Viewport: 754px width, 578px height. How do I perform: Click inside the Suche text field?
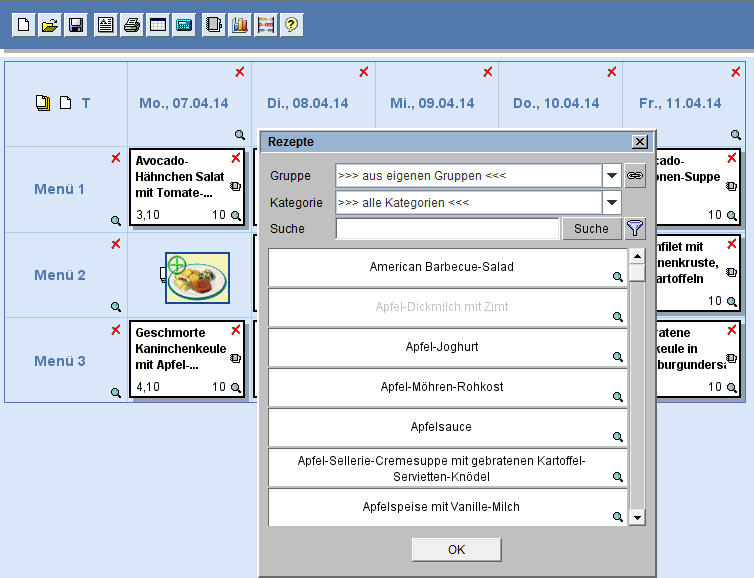pos(447,229)
